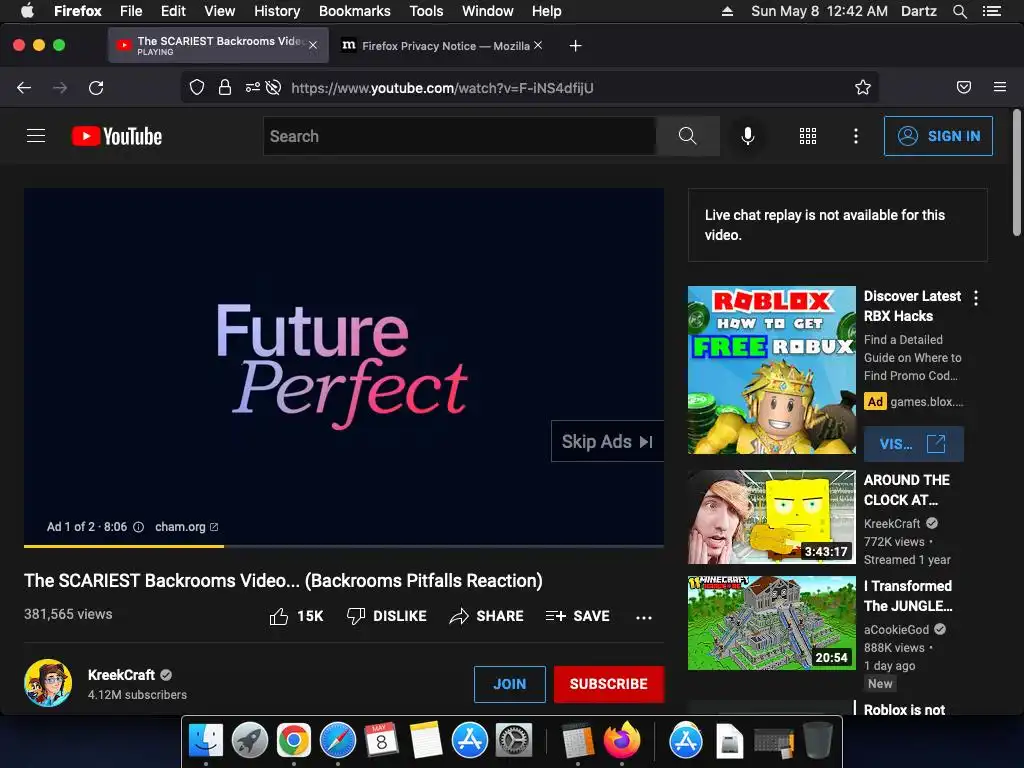Bookmark this page with star icon
The height and width of the screenshot is (768, 1024).
tap(863, 88)
